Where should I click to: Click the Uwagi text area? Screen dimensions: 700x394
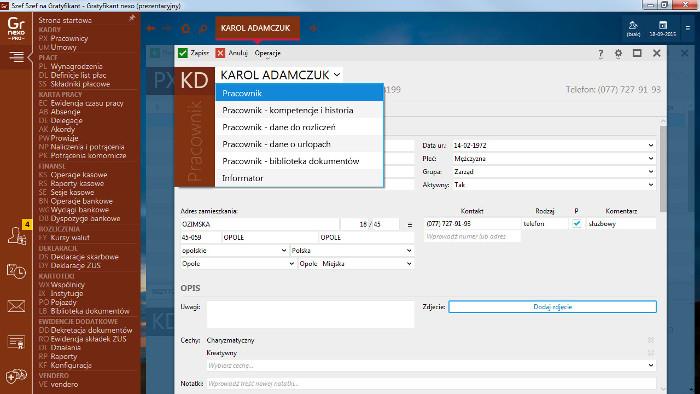(310, 314)
